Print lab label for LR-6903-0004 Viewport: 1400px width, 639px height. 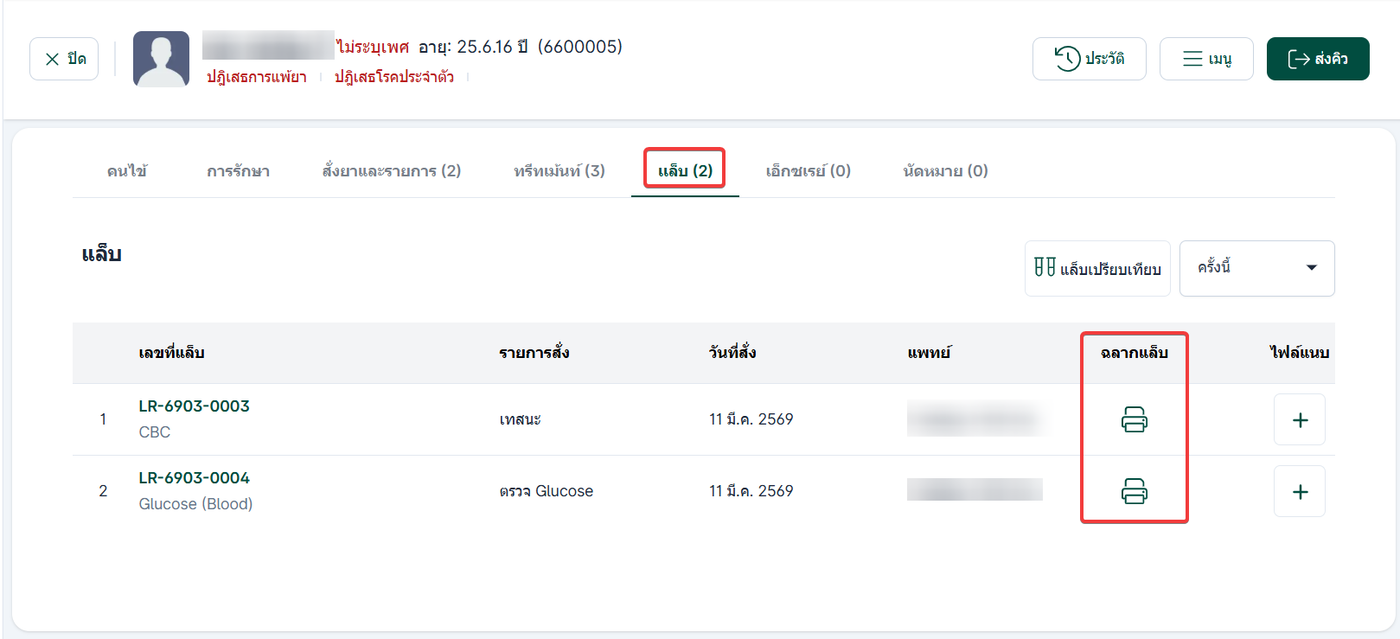click(1134, 491)
